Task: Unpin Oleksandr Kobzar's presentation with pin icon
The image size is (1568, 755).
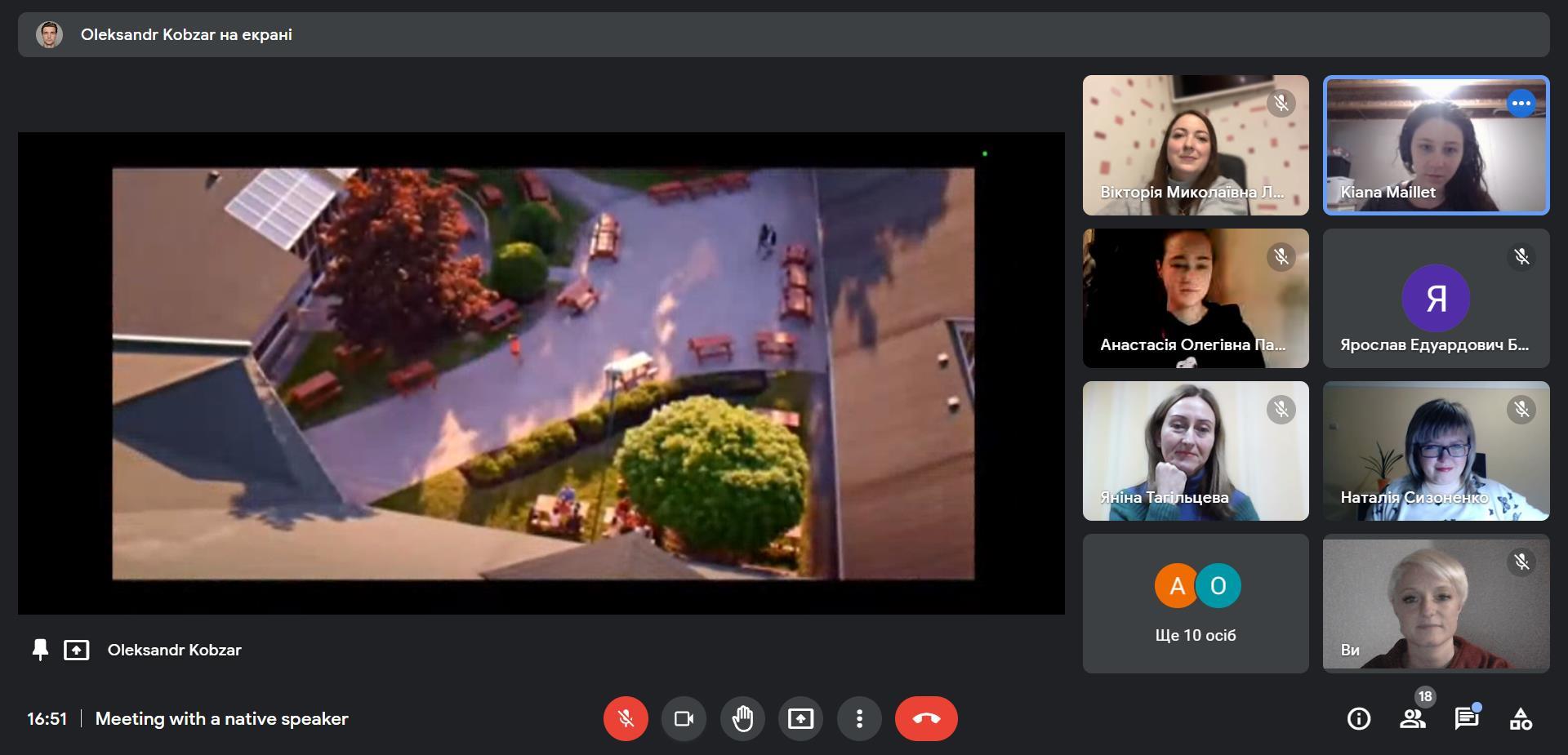Action: 40,650
